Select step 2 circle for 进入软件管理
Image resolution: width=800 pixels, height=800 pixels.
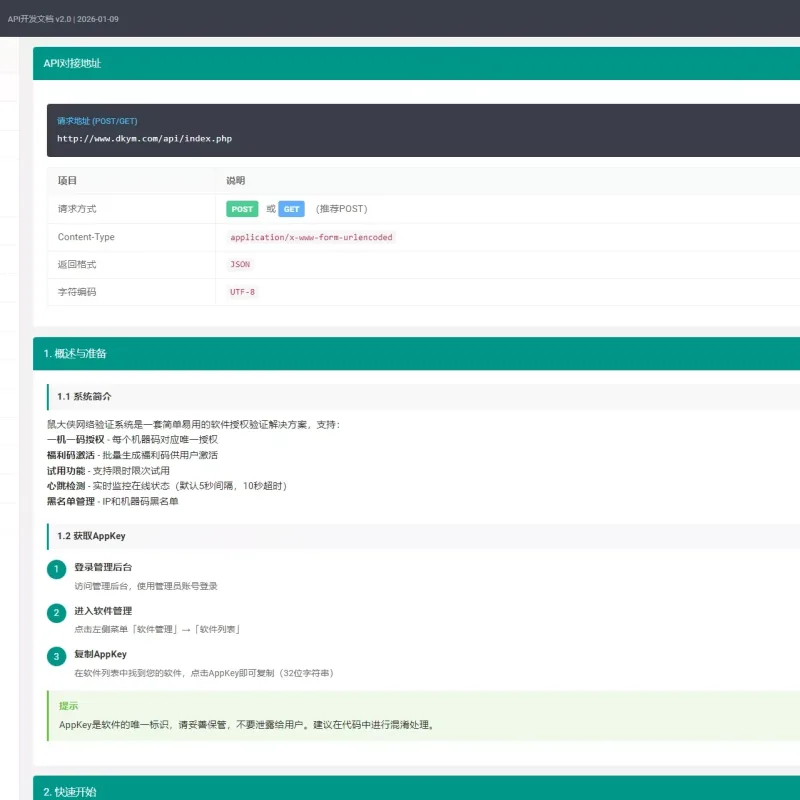57,613
